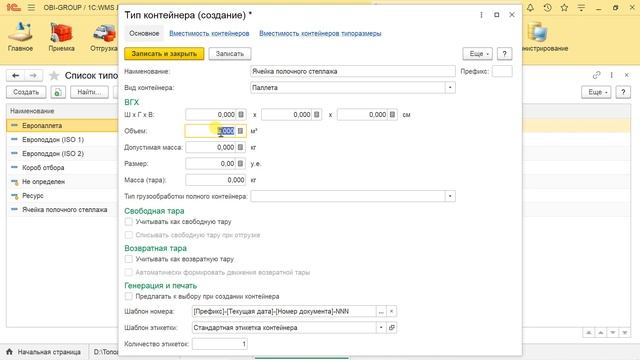Click Записать и закрыть button

tap(164, 53)
